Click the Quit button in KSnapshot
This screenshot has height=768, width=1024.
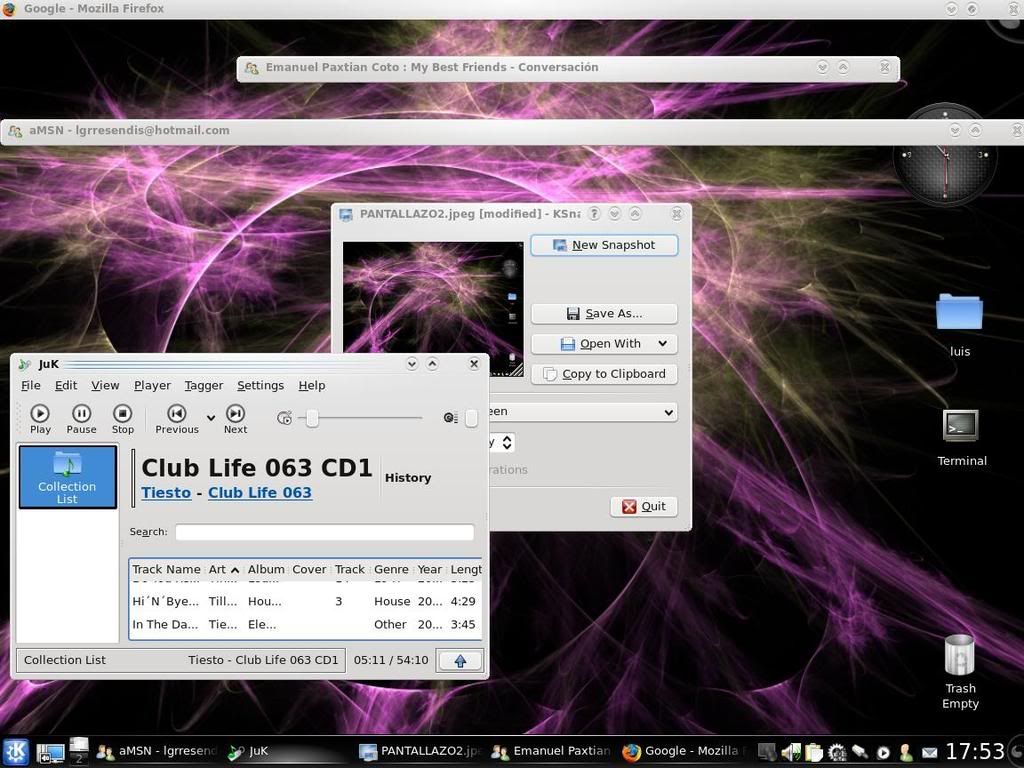pyautogui.click(x=644, y=507)
